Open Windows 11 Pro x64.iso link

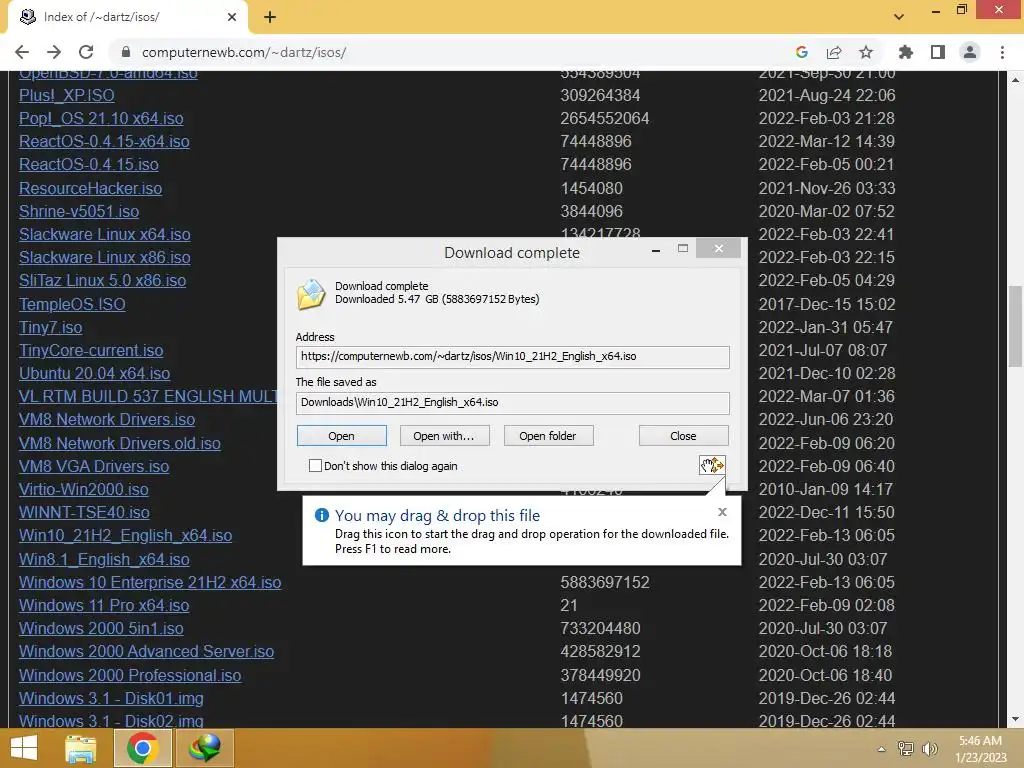point(104,605)
